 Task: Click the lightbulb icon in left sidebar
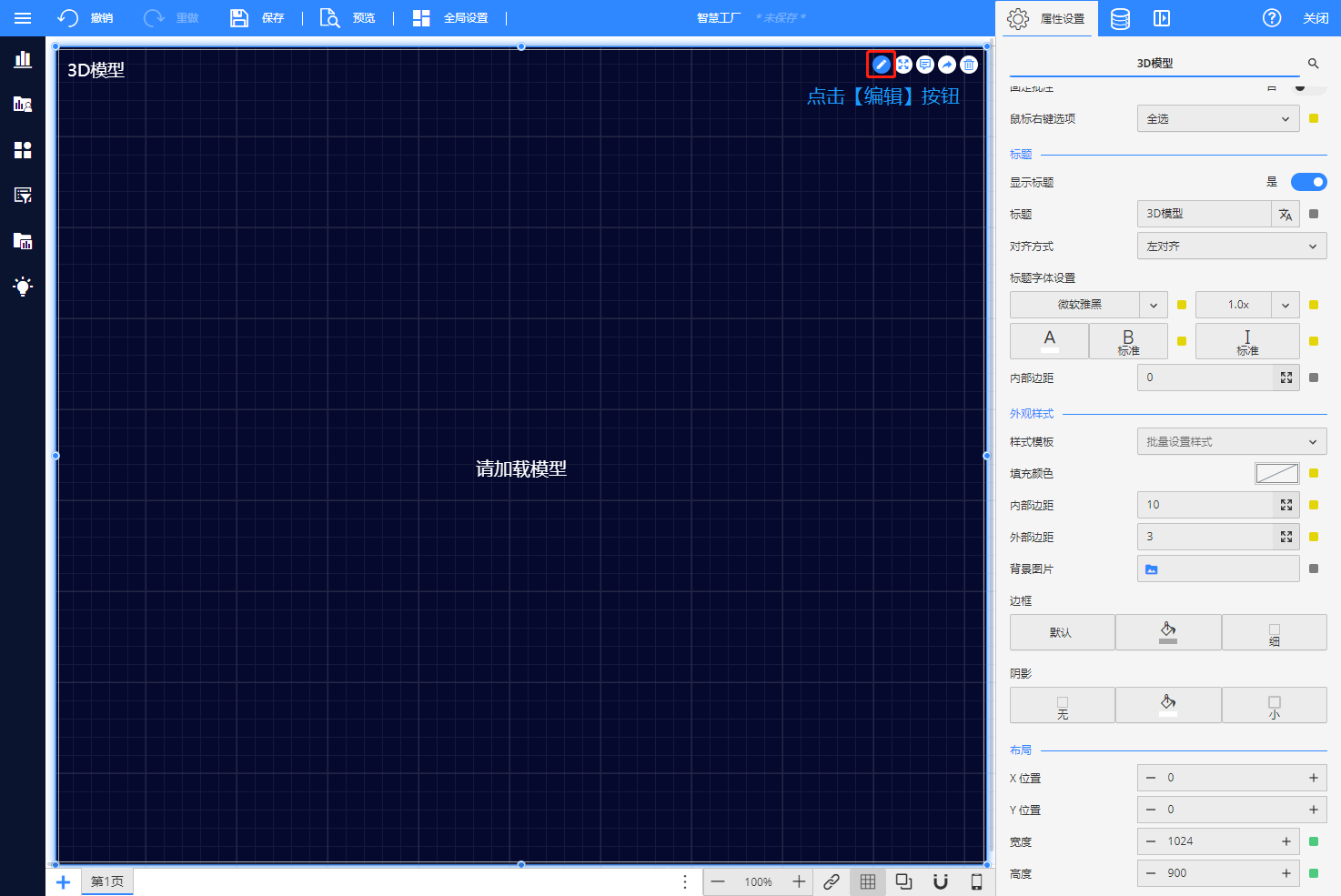pyautogui.click(x=23, y=287)
